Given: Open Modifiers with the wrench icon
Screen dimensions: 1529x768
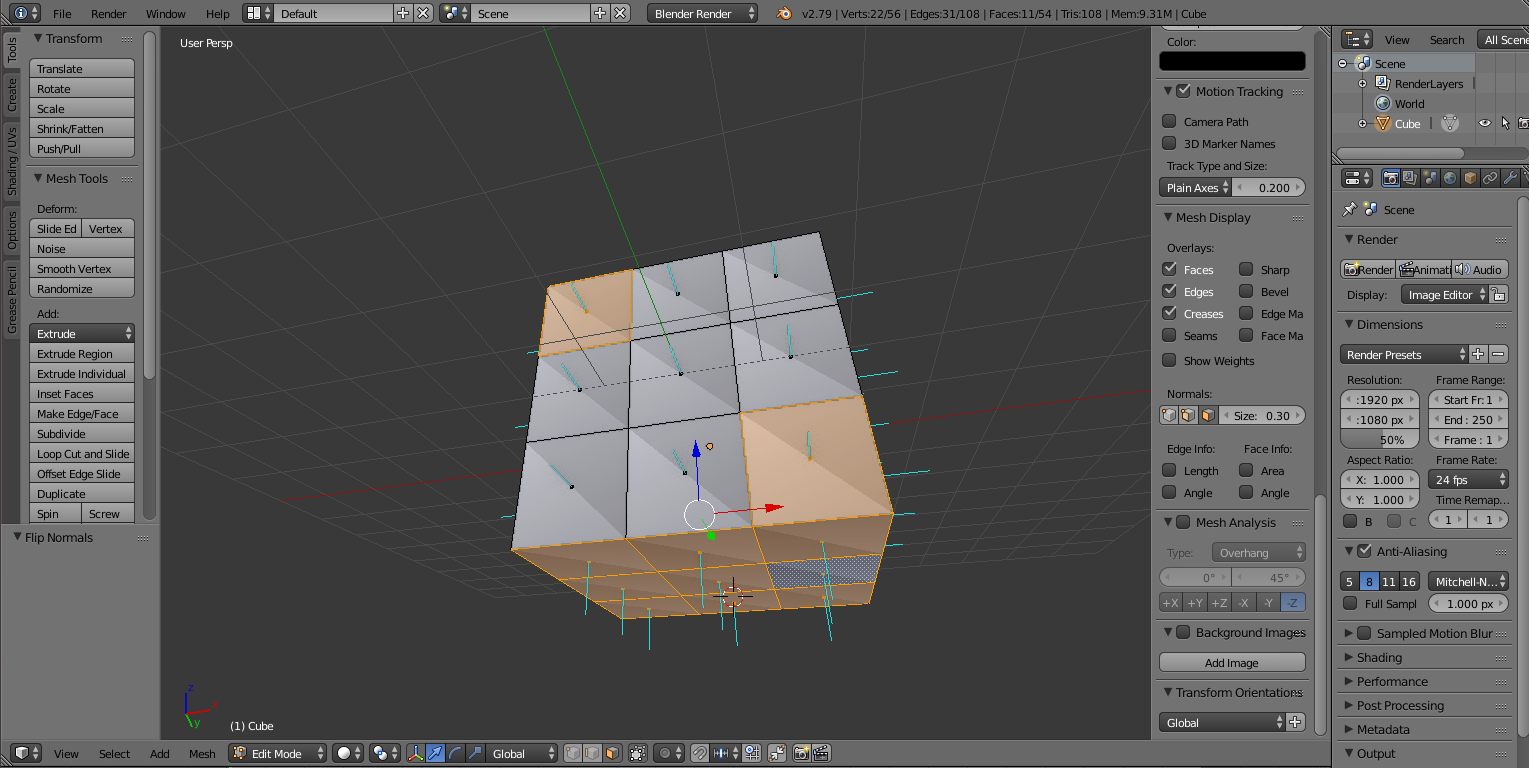Looking at the screenshot, I should pyautogui.click(x=1510, y=180).
